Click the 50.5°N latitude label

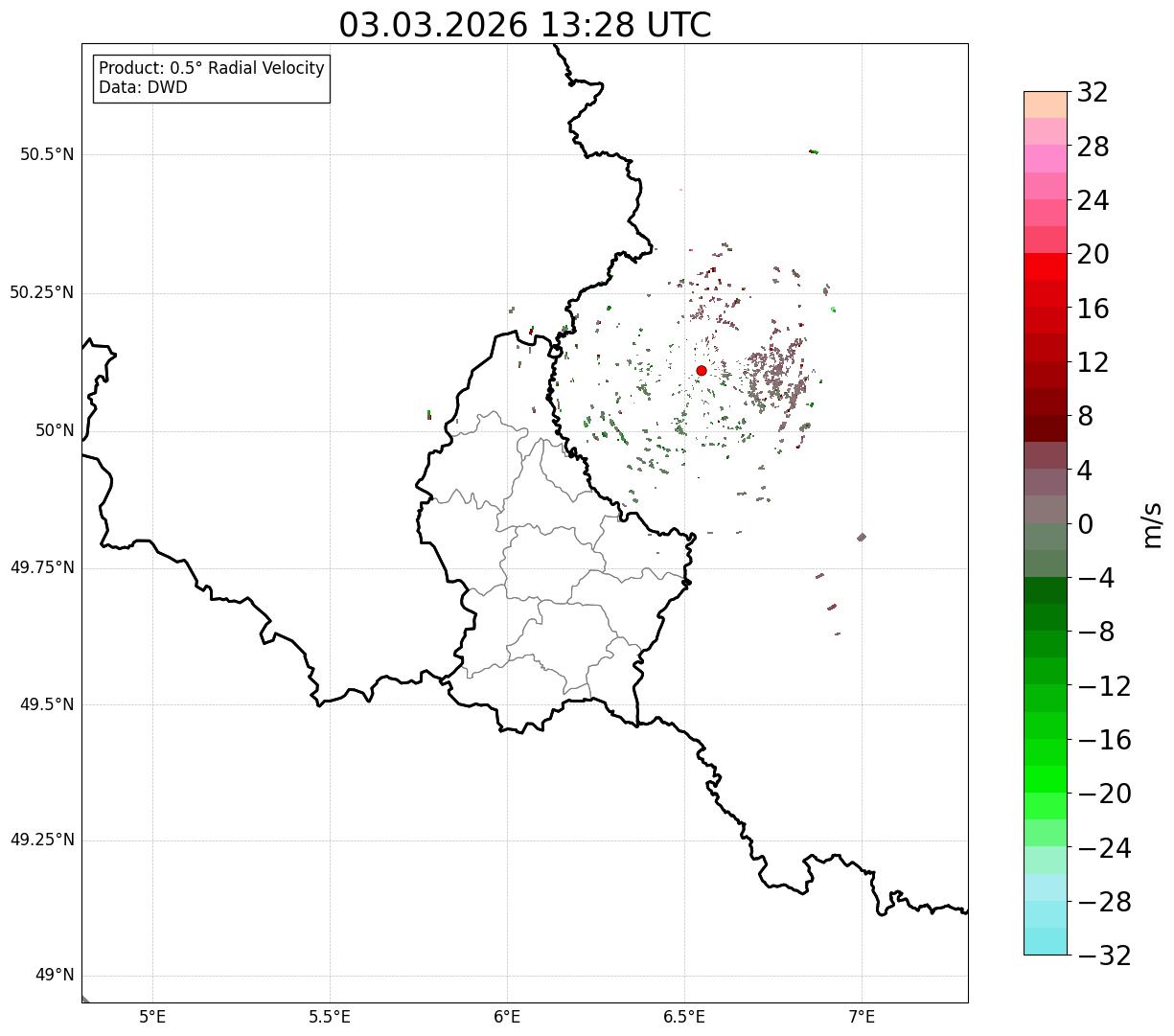pyautogui.click(x=47, y=154)
